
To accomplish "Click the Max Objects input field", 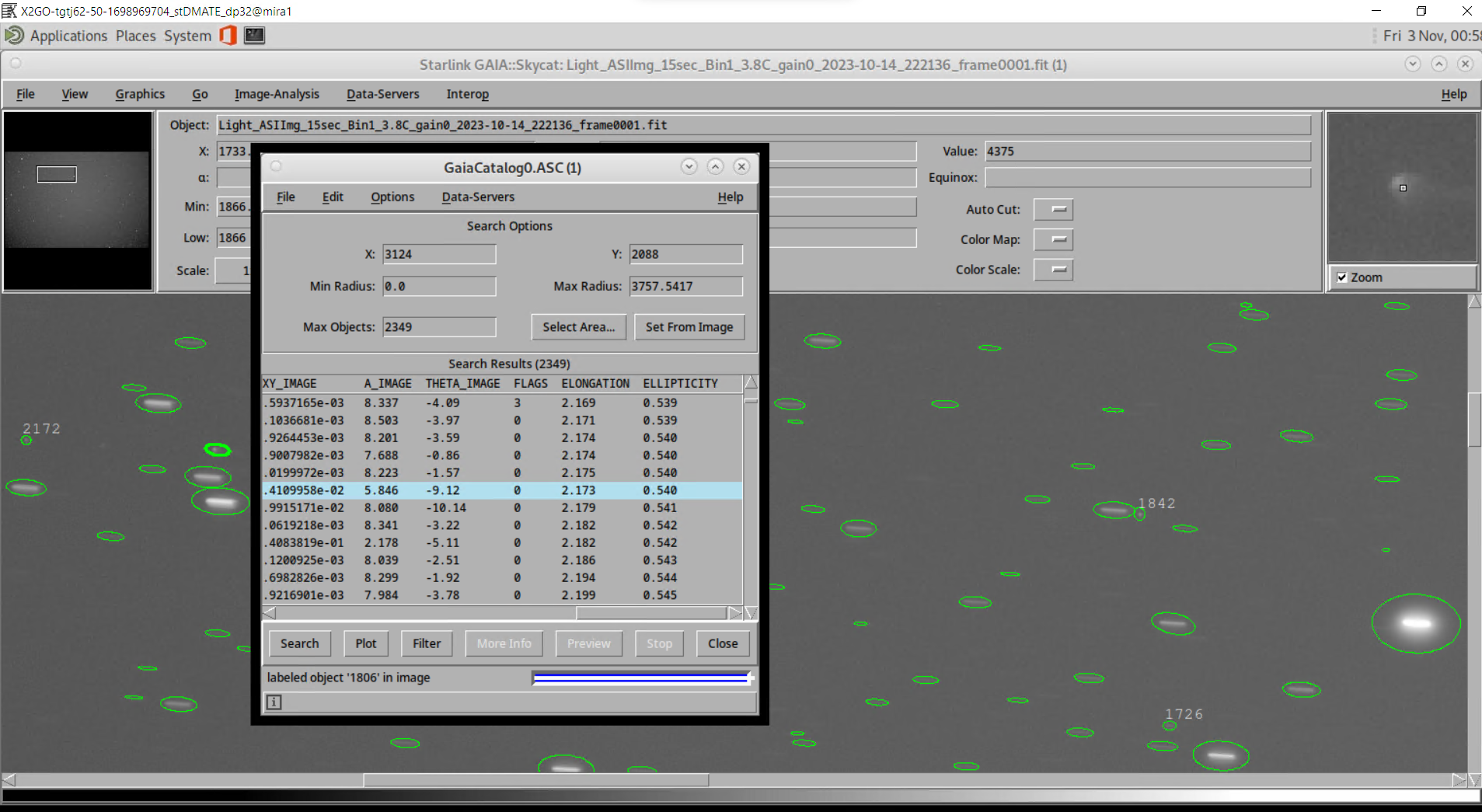I will (439, 327).
